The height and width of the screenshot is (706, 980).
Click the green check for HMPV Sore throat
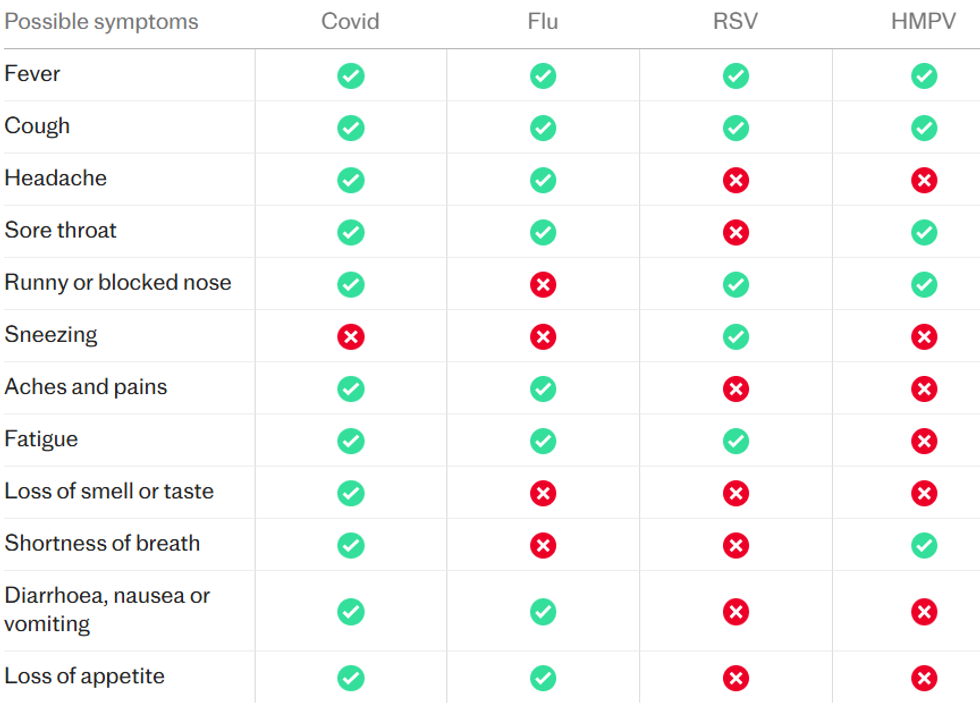[x=924, y=232]
